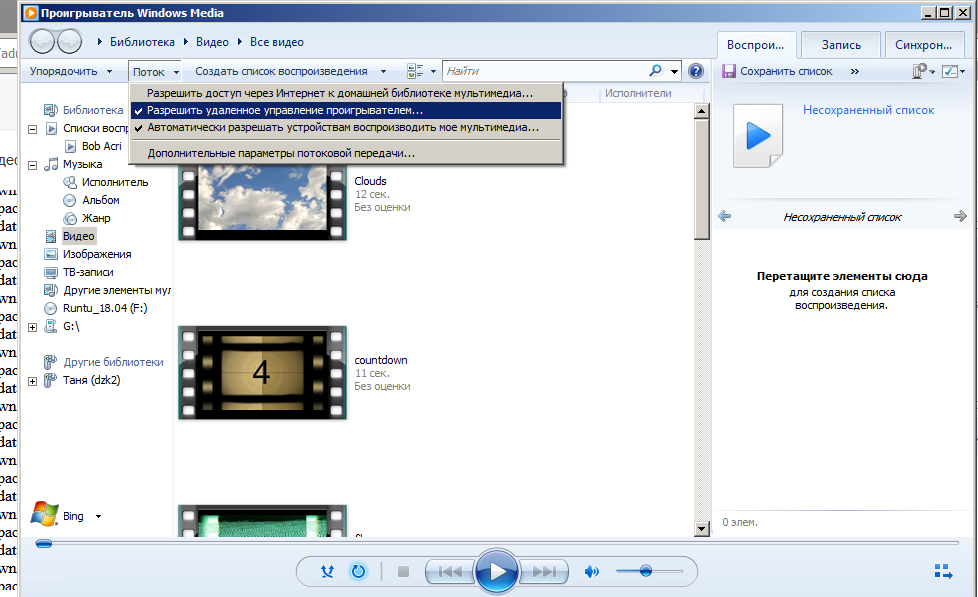Open the help question mark icon
This screenshot has width=978, height=597.
(696, 71)
